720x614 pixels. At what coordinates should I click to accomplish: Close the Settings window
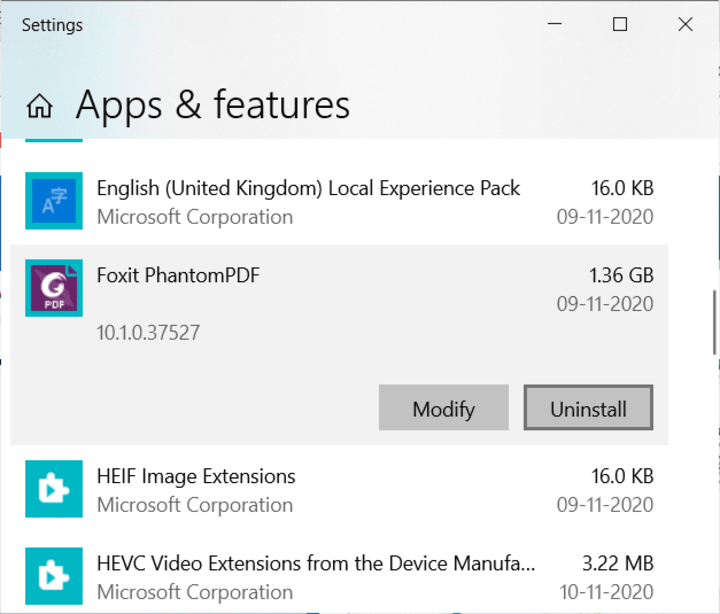(x=685, y=24)
